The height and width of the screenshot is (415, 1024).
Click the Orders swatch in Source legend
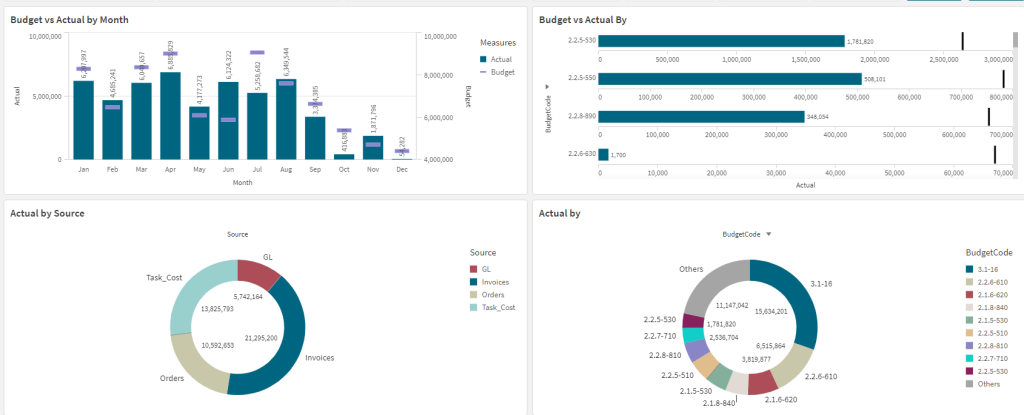(473, 295)
